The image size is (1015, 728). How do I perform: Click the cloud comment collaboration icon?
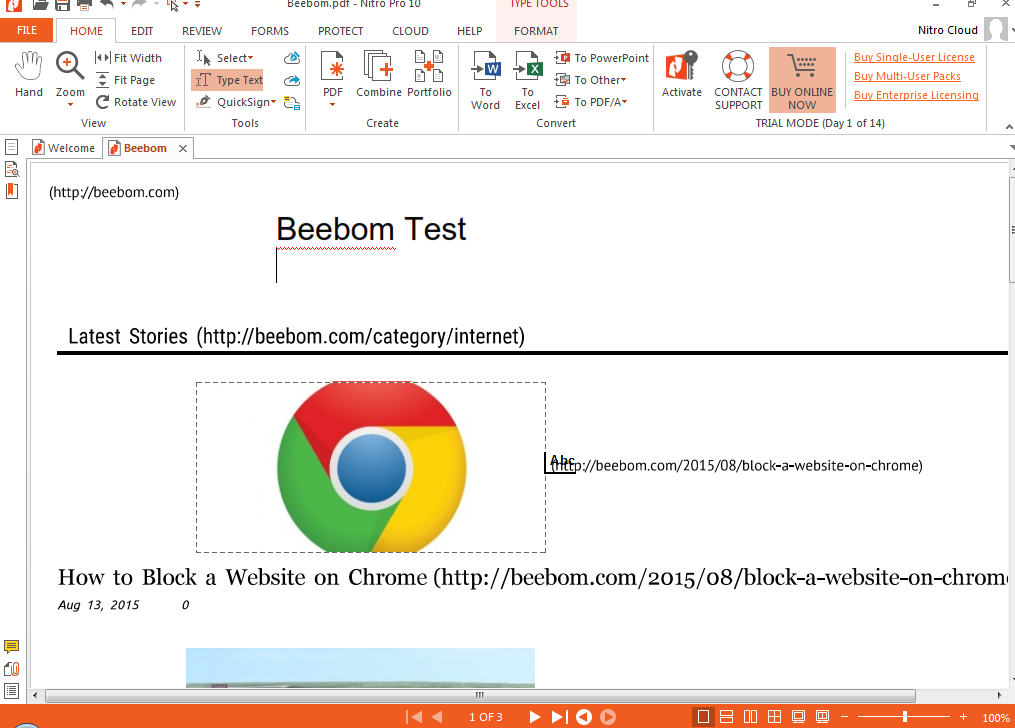tap(292, 102)
